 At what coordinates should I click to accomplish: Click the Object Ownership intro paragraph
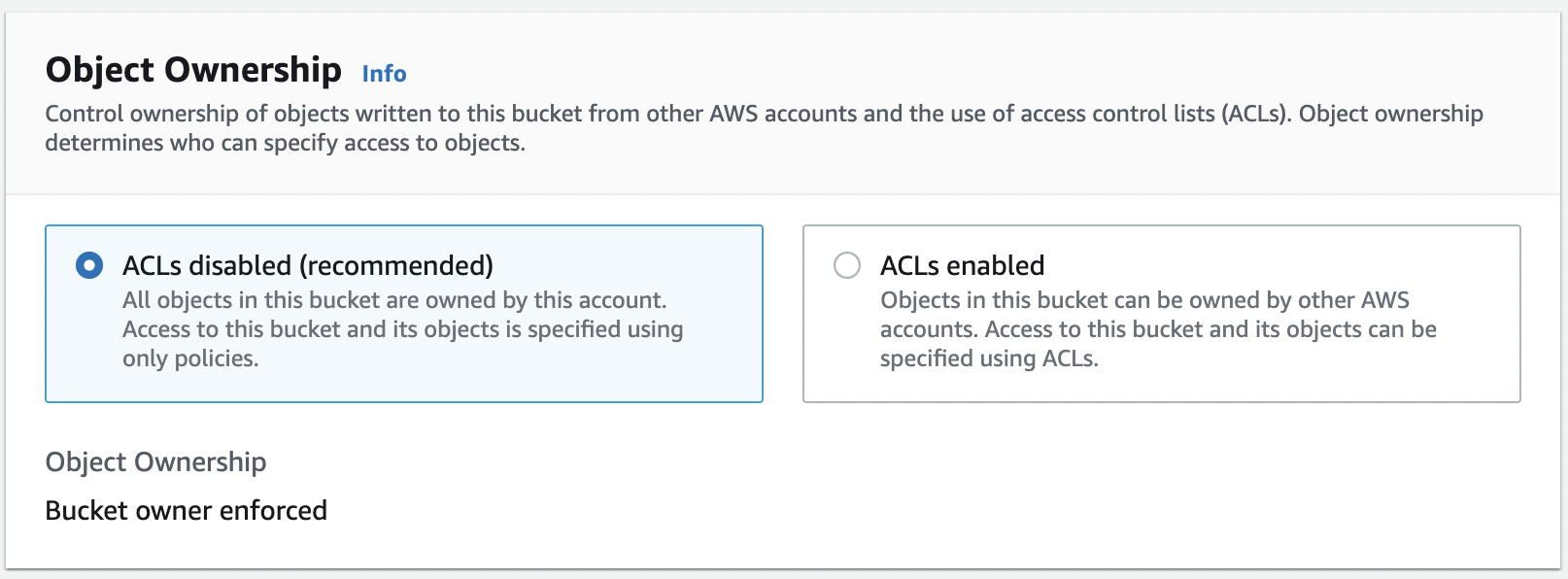[x=764, y=115]
